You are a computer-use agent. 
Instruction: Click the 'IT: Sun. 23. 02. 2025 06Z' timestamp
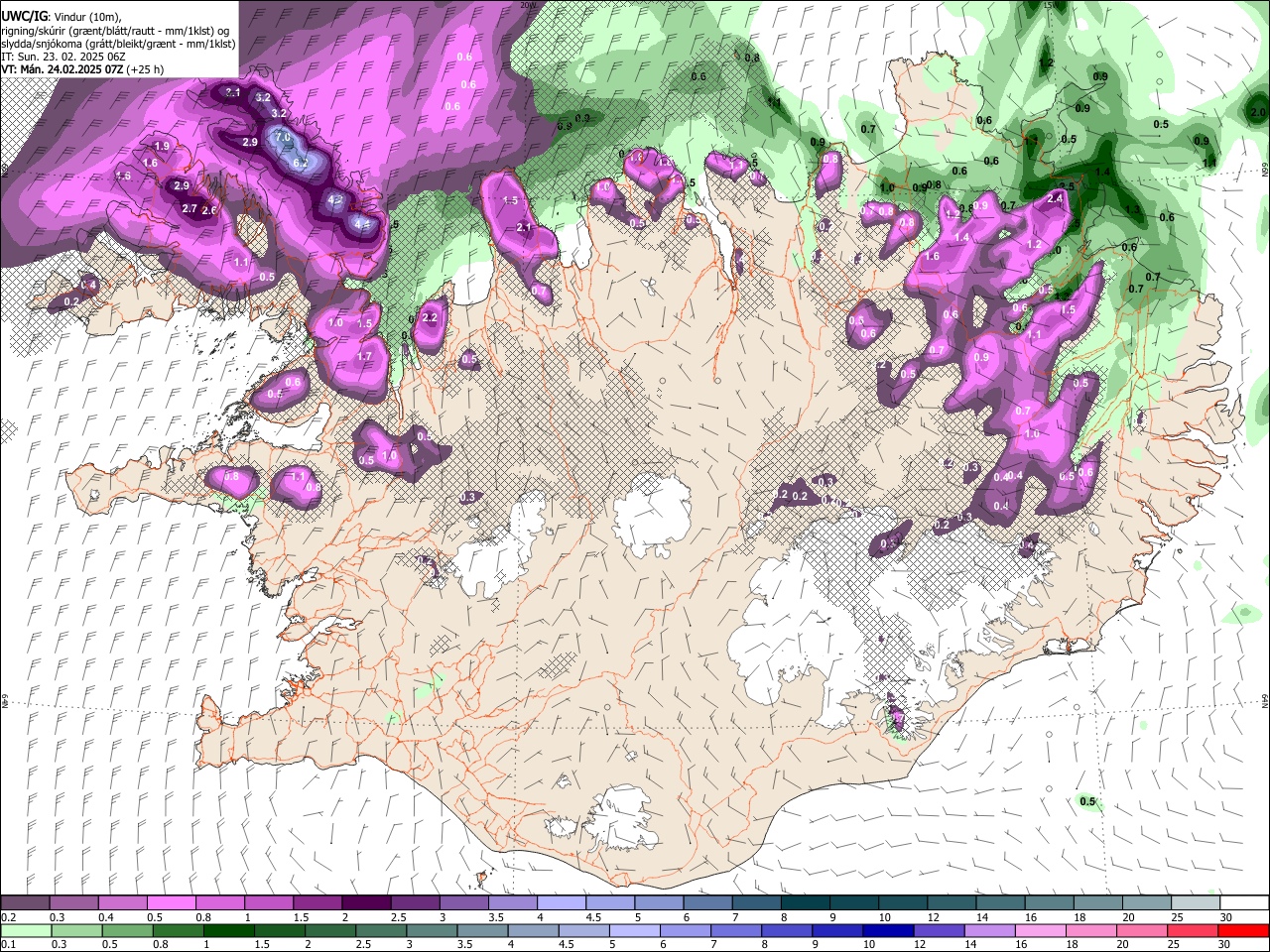[64, 57]
